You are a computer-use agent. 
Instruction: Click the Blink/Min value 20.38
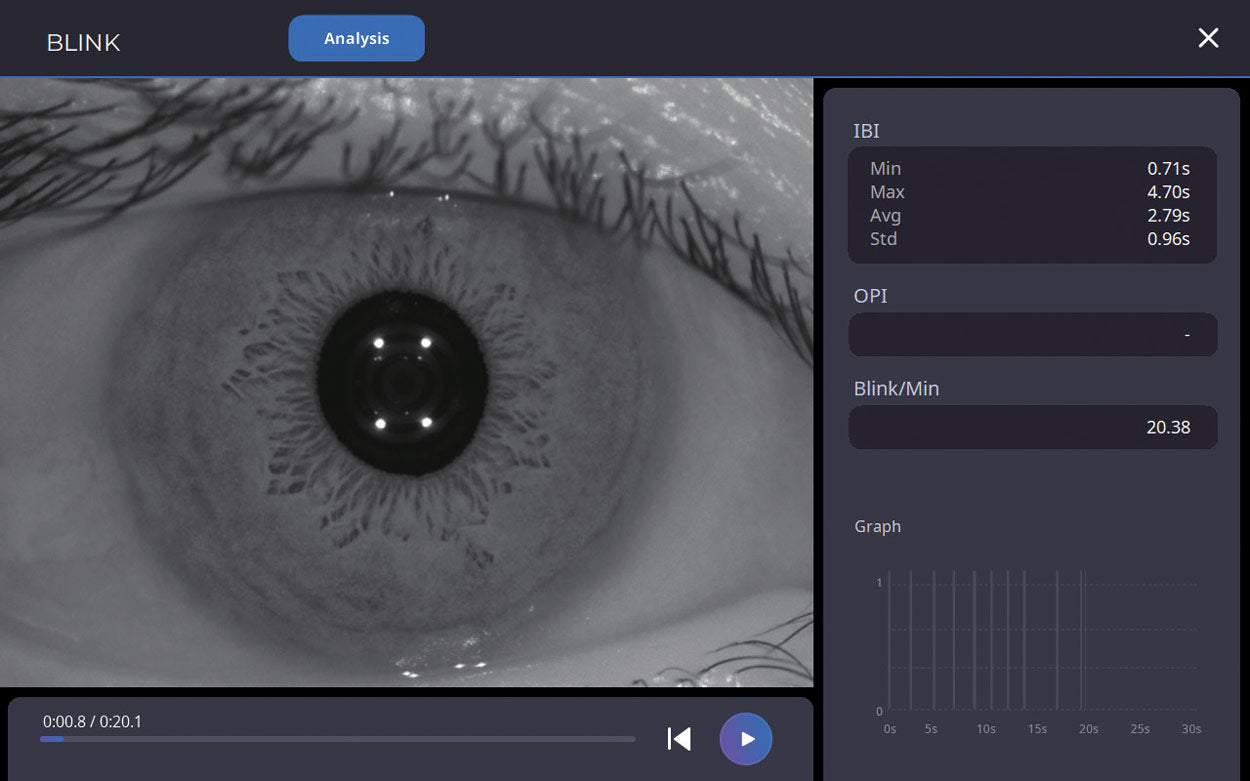tap(1168, 427)
